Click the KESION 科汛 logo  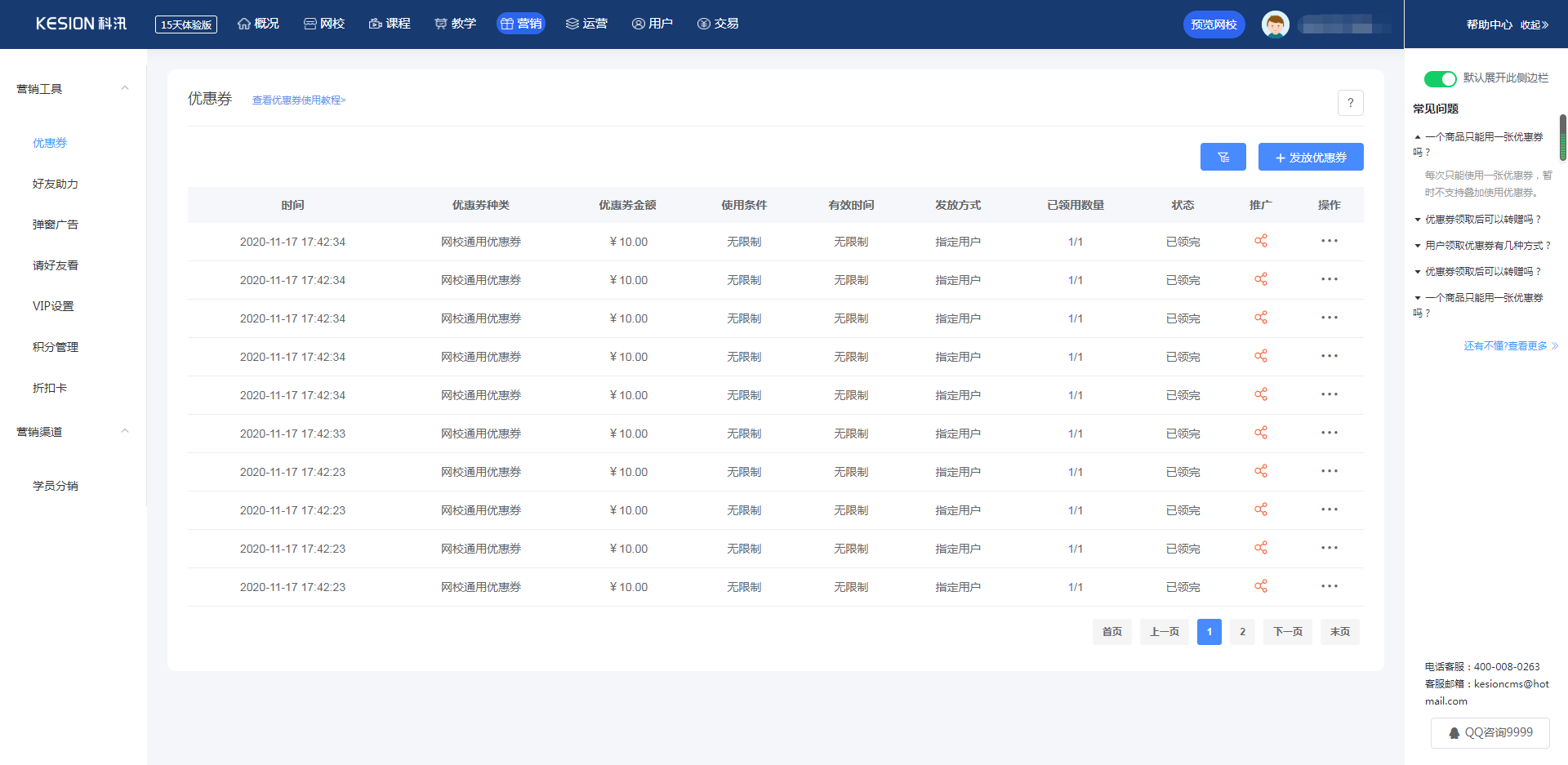(81, 24)
